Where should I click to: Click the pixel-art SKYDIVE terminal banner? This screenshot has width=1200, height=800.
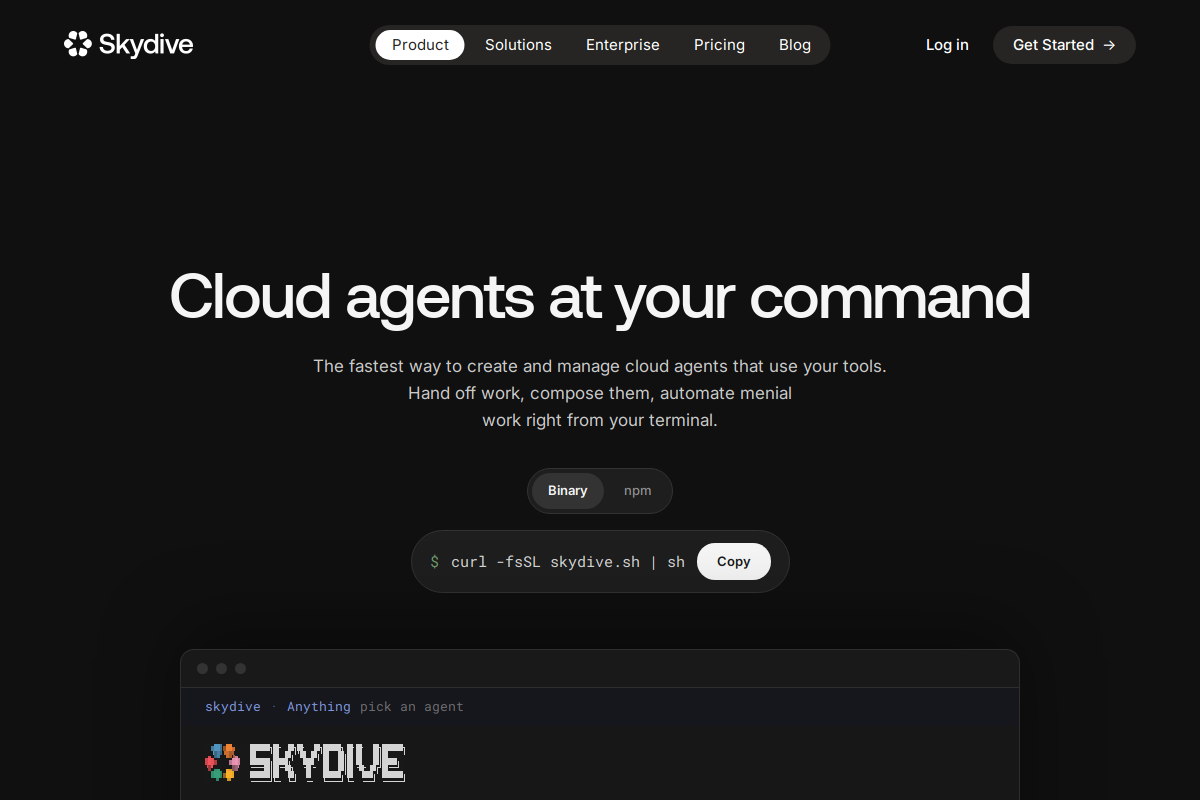(327, 763)
